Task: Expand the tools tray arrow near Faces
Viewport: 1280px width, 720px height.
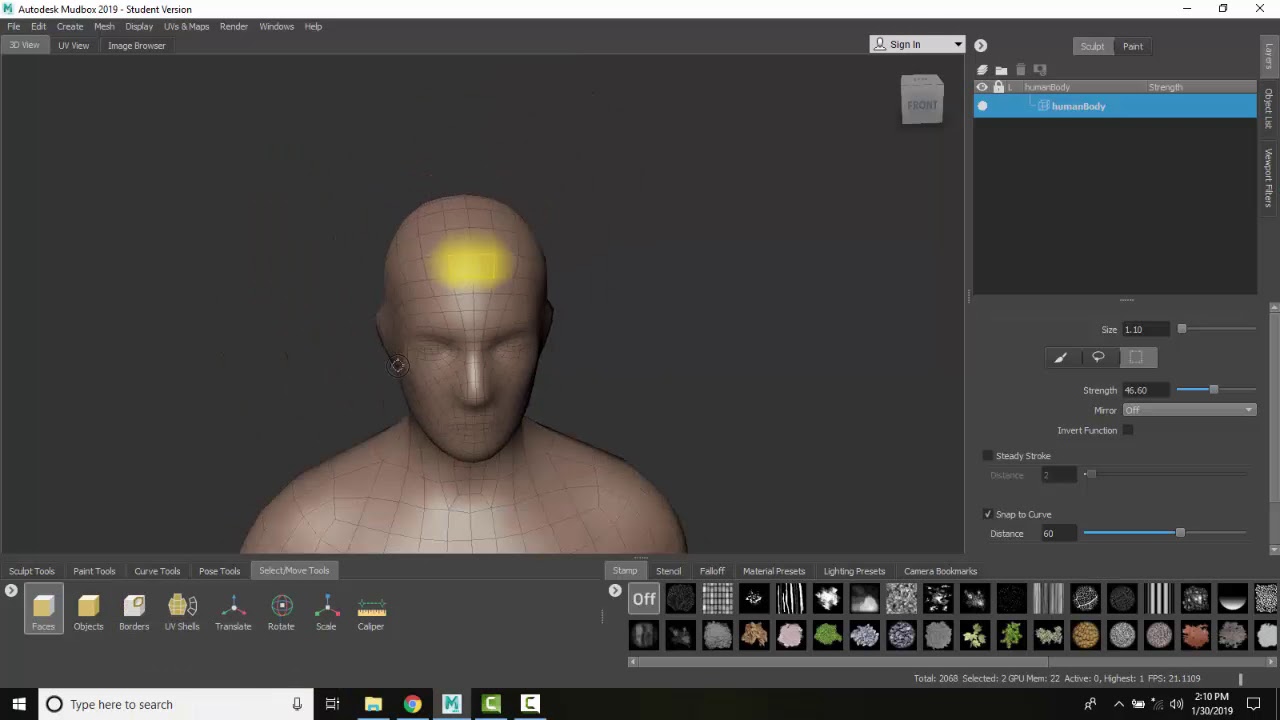Action: click(11, 591)
